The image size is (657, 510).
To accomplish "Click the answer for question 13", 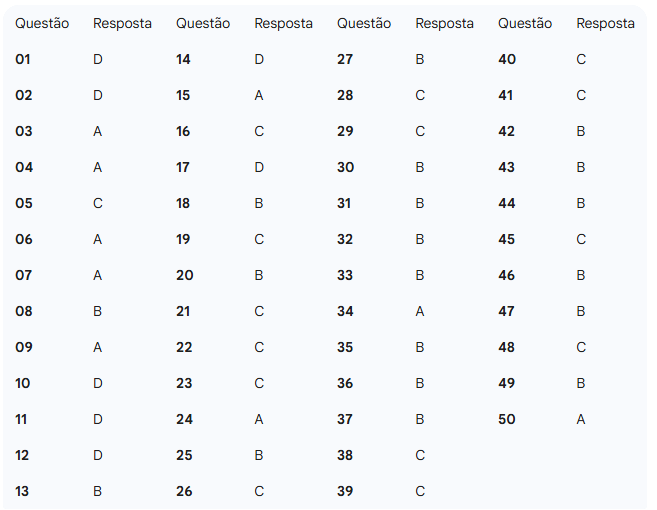I will pos(98,492).
